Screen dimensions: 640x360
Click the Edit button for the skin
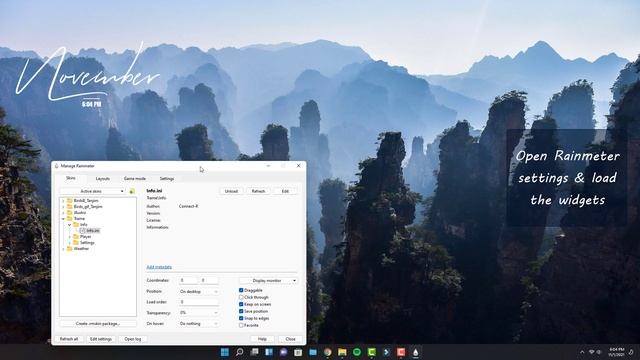coord(285,191)
